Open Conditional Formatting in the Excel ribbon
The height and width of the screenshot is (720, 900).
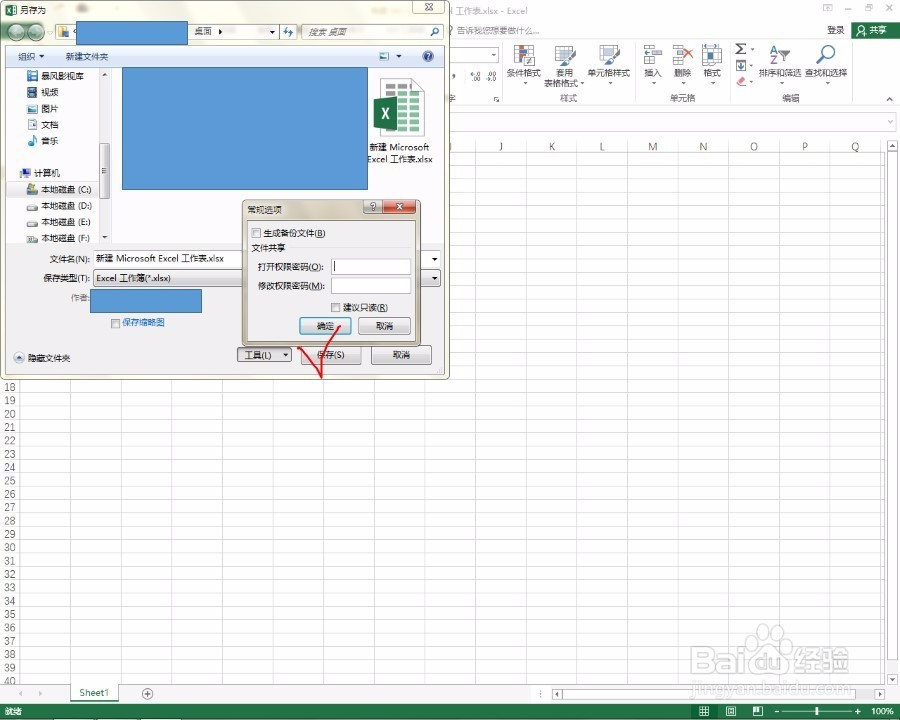coord(523,64)
